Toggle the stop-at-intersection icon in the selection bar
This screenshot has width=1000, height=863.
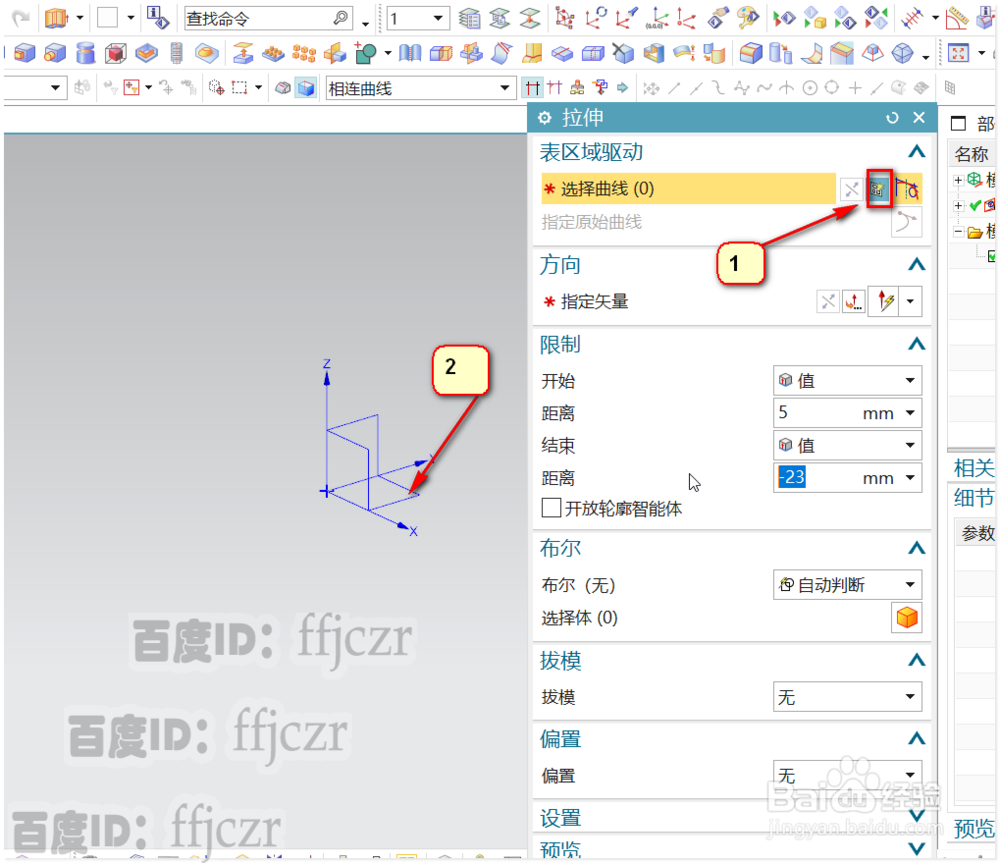pyautogui.click(x=535, y=87)
